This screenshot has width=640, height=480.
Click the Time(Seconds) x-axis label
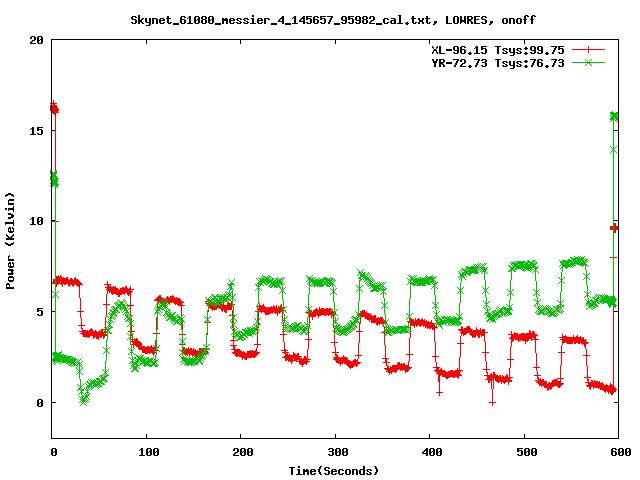coord(334,470)
